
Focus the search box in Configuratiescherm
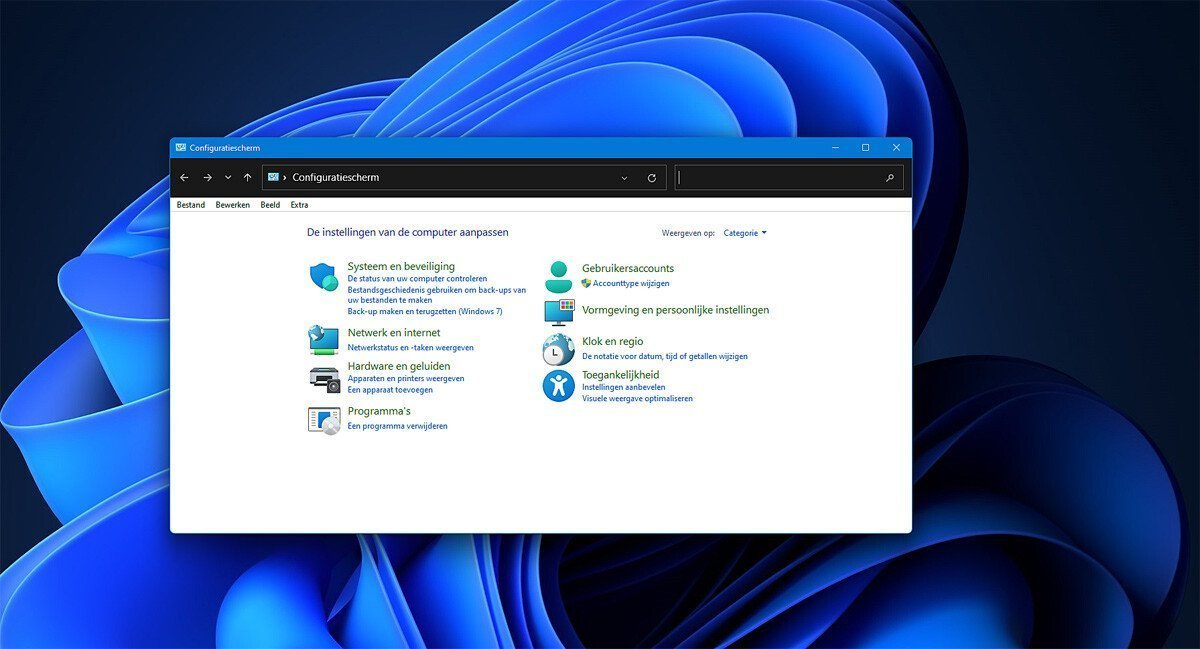(x=789, y=178)
